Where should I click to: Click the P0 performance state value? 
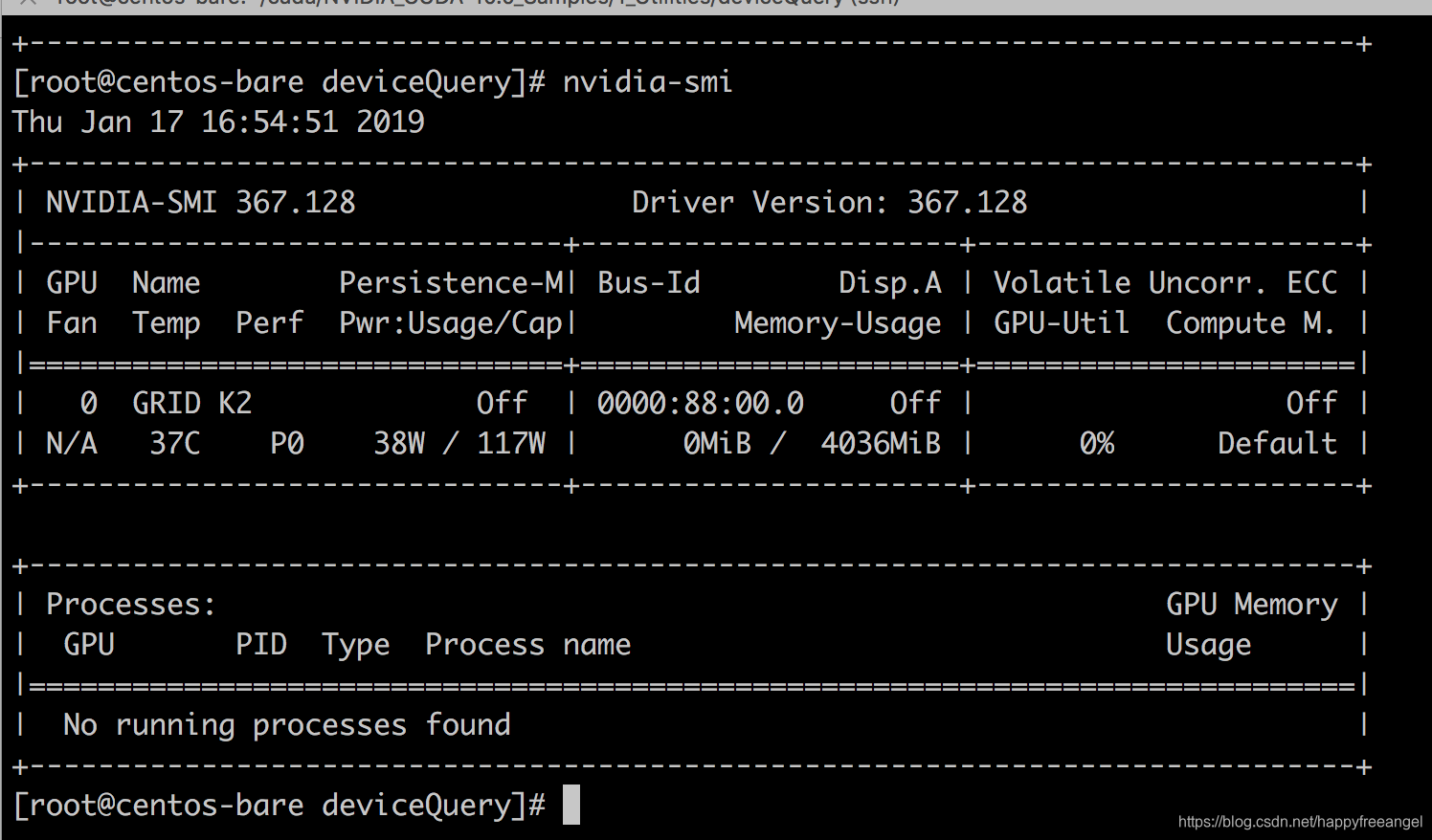click(x=287, y=444)
